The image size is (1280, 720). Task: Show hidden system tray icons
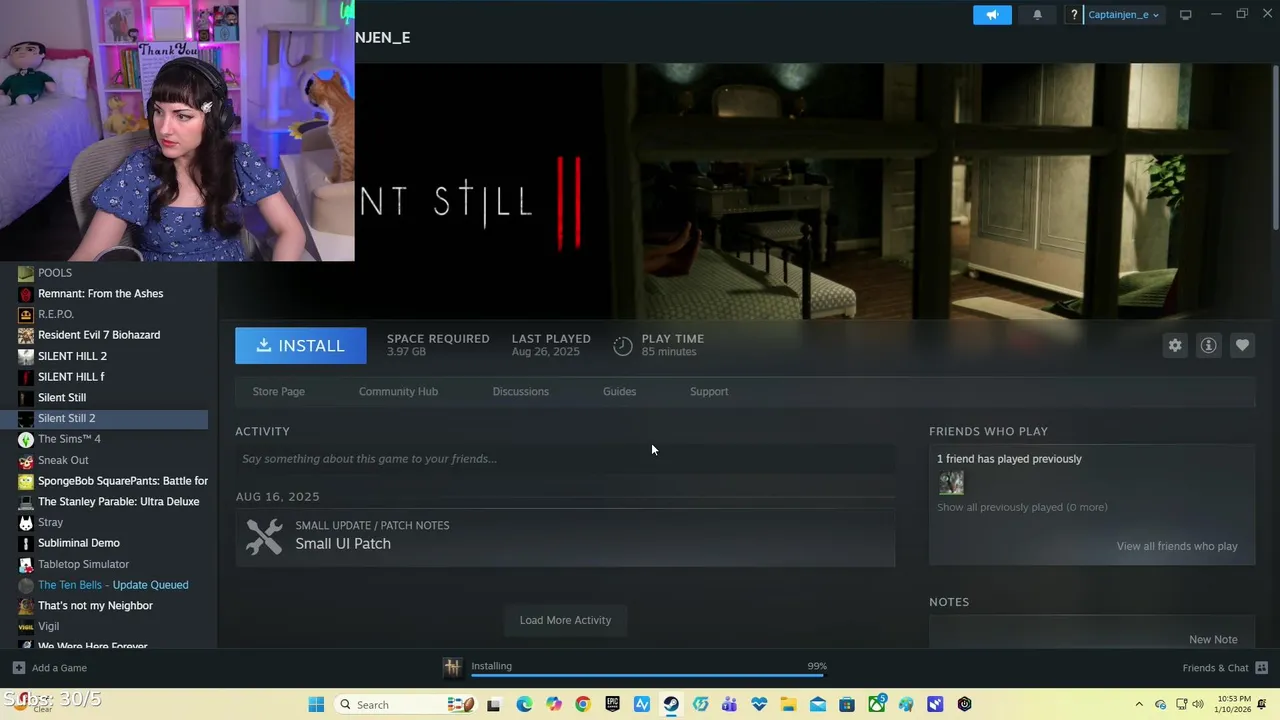click(1138, 705)
